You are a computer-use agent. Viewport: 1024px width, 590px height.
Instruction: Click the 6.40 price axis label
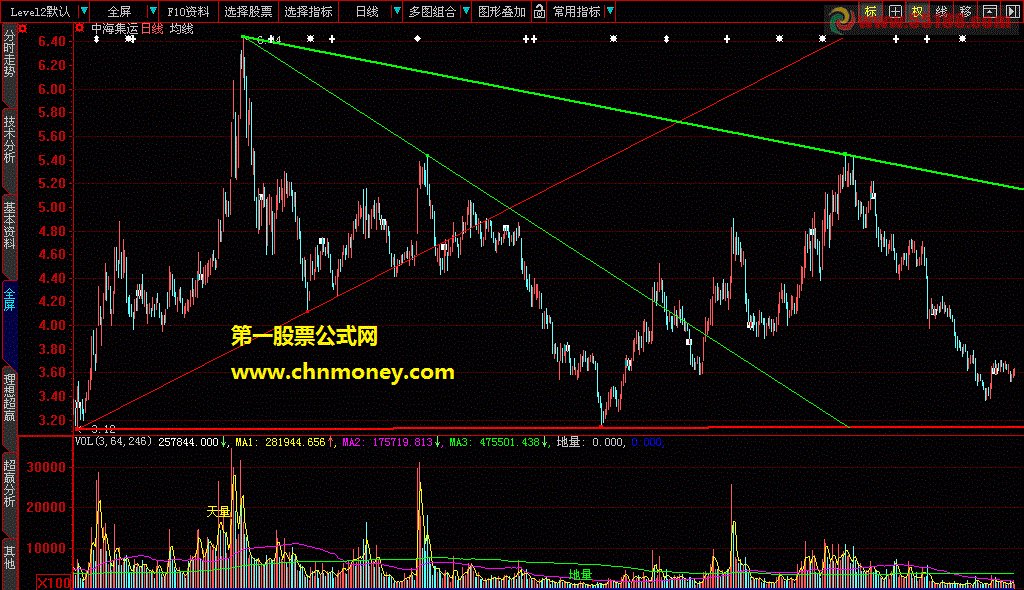click(x=52, y=41)
